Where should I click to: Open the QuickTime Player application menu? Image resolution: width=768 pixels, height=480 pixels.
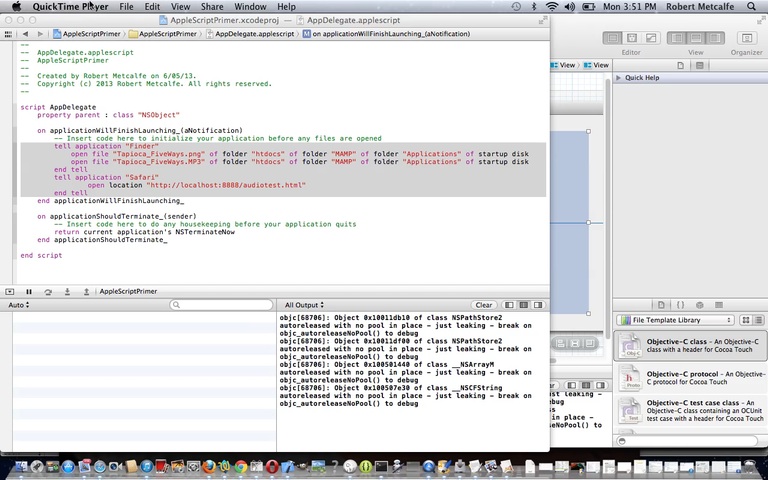[x=71, y=6]
